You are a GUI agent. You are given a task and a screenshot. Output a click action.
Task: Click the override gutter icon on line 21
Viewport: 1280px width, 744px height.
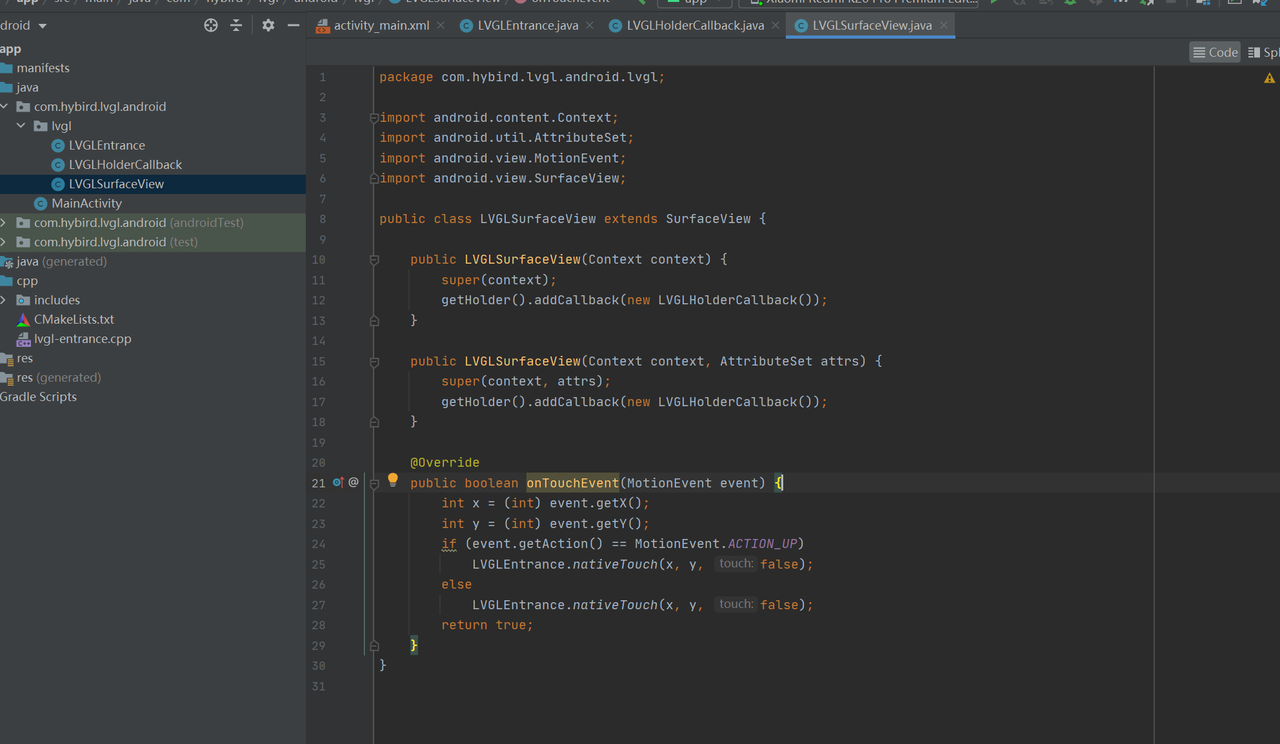(338, 483)
